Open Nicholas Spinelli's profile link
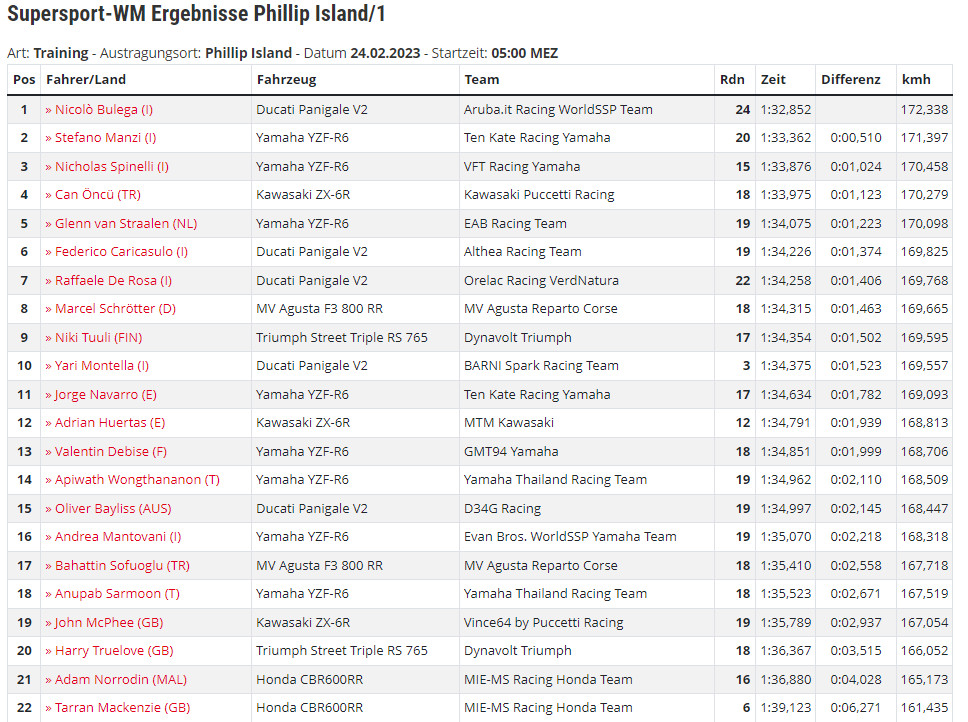The image size is (968, 722). (x=111, y=166)
